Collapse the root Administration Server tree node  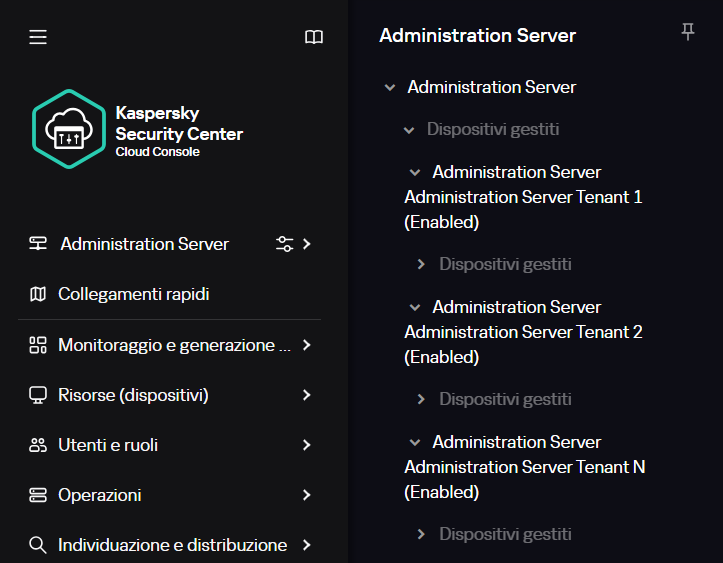(390, 88)
